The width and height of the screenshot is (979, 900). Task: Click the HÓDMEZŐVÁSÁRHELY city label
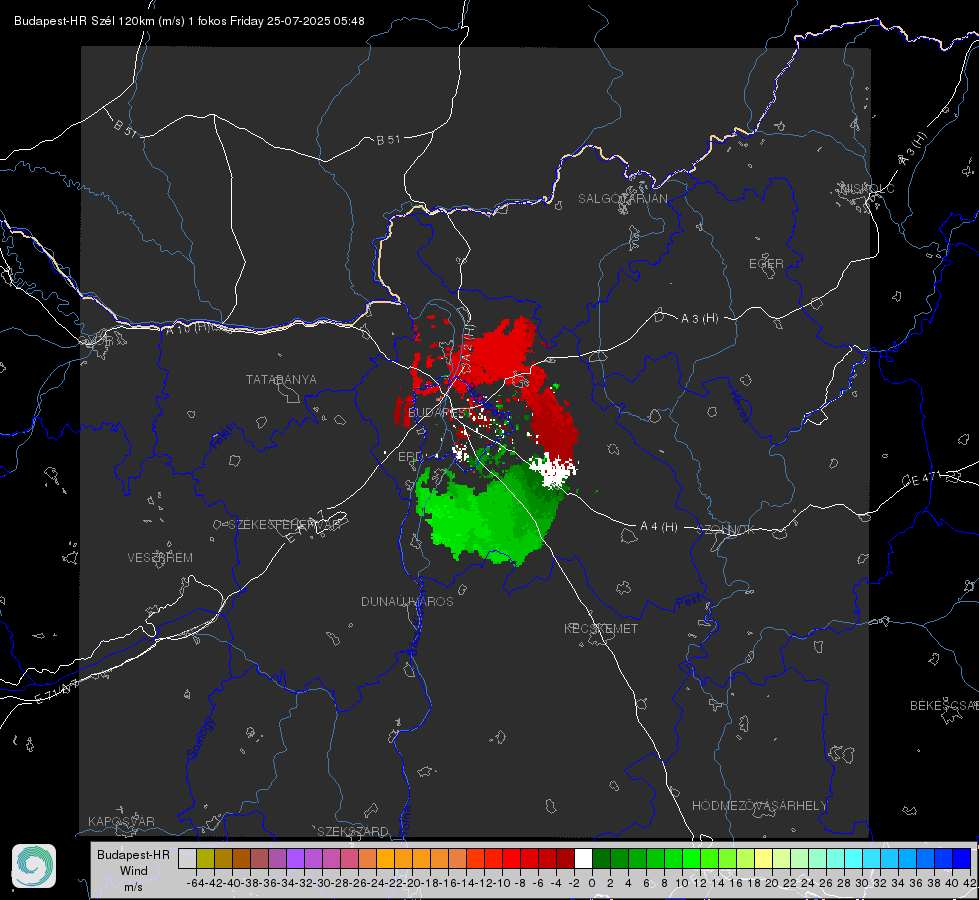(759, 806)
